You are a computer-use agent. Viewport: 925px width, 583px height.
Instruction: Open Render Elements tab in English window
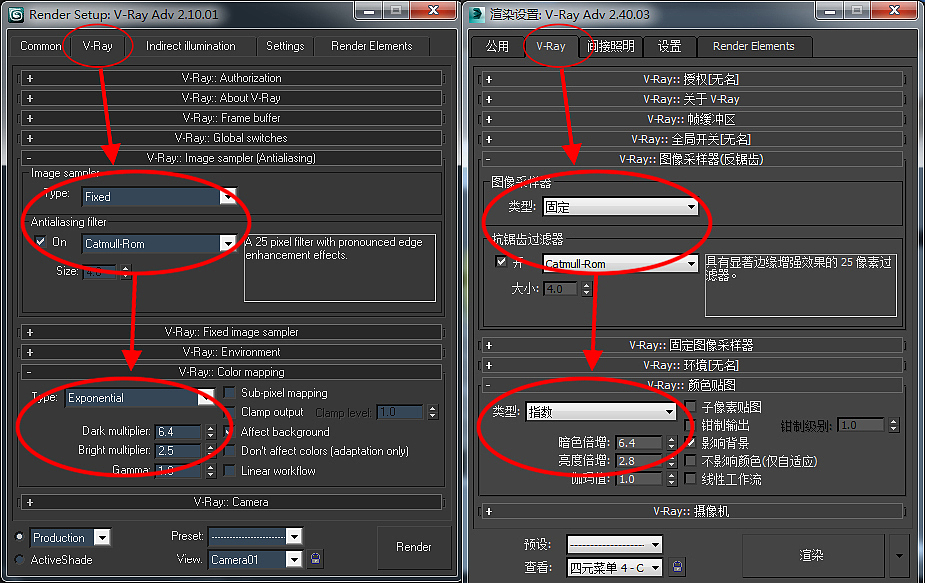click(x=372, y=46)
